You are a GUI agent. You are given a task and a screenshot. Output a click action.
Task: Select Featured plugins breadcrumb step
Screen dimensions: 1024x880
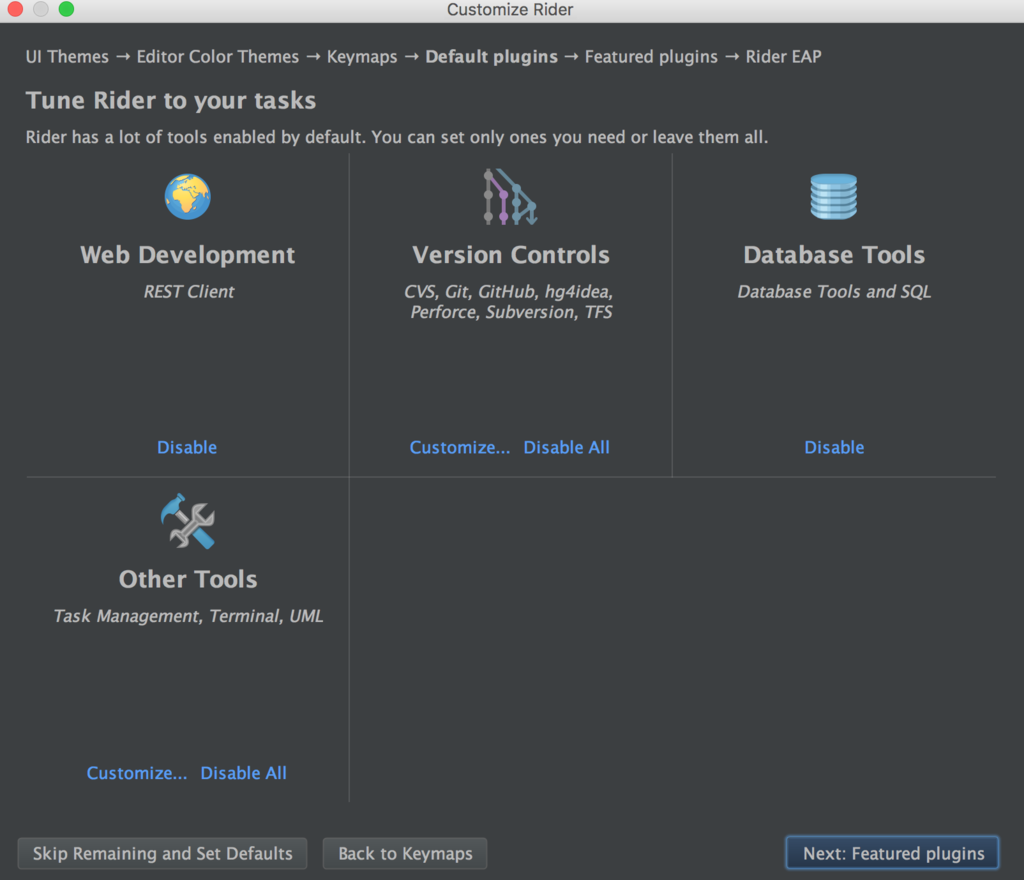click(651, 57)
